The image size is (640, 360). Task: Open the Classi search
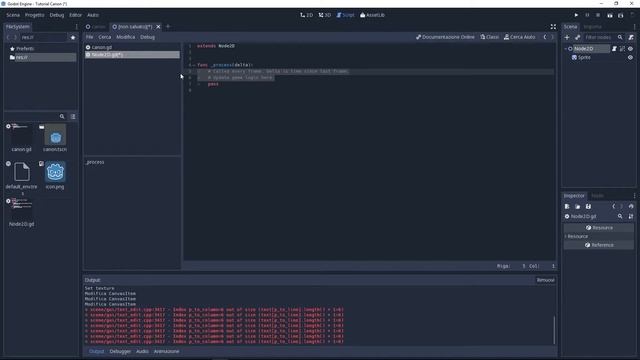pos(489,37)
